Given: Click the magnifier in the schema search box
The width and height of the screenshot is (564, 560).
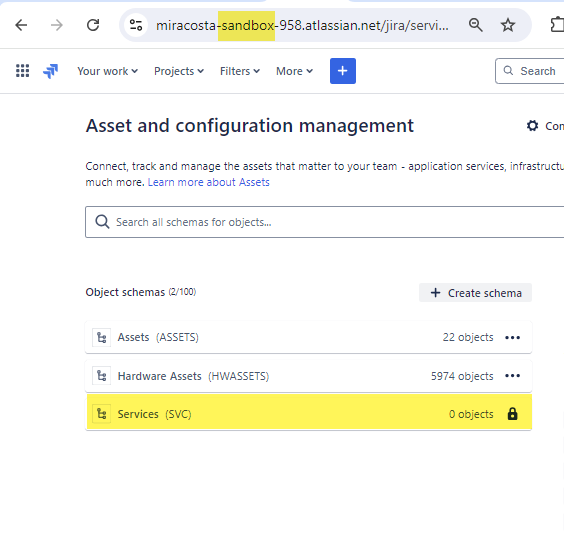Looking at the screenshot, I should click(102, 222).
